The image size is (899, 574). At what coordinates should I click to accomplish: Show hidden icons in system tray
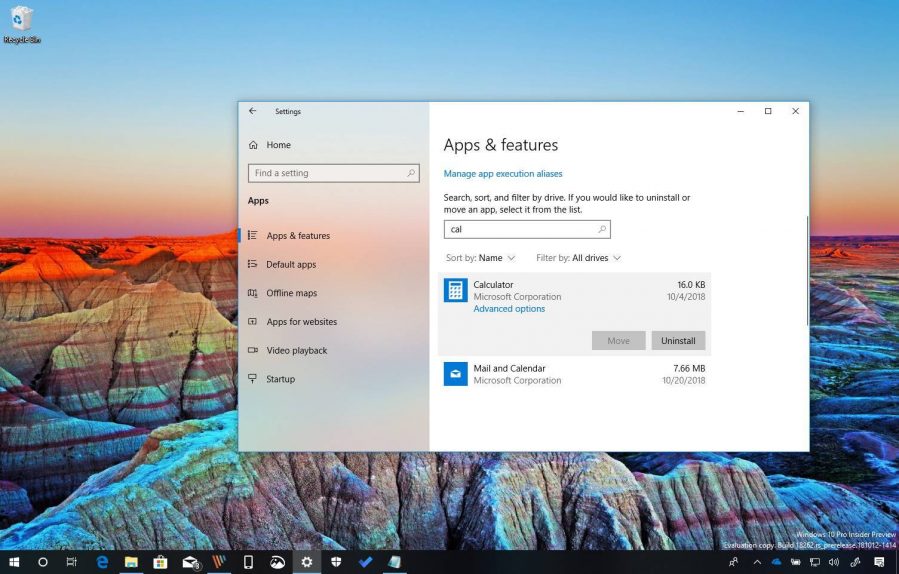pyautogui.click(x=757, y=562)
